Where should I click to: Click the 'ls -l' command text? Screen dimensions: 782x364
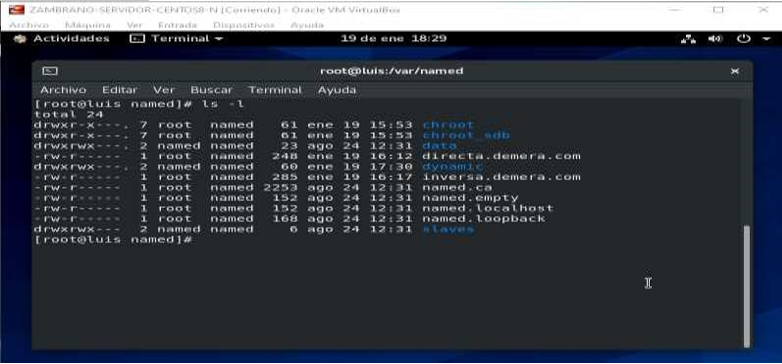tap(223, 104)
